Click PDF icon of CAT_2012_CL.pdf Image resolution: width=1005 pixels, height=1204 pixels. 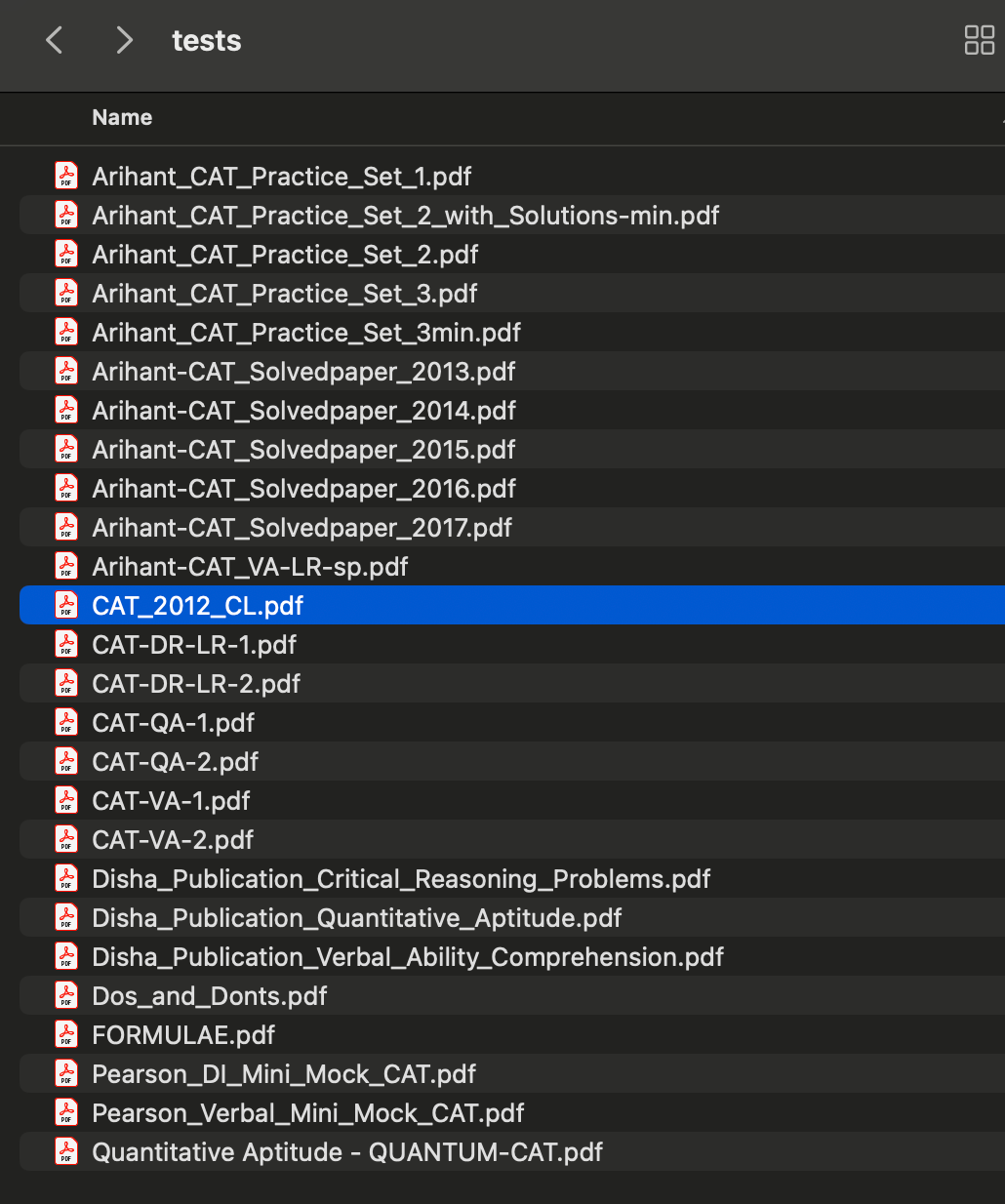coord(66,605)
